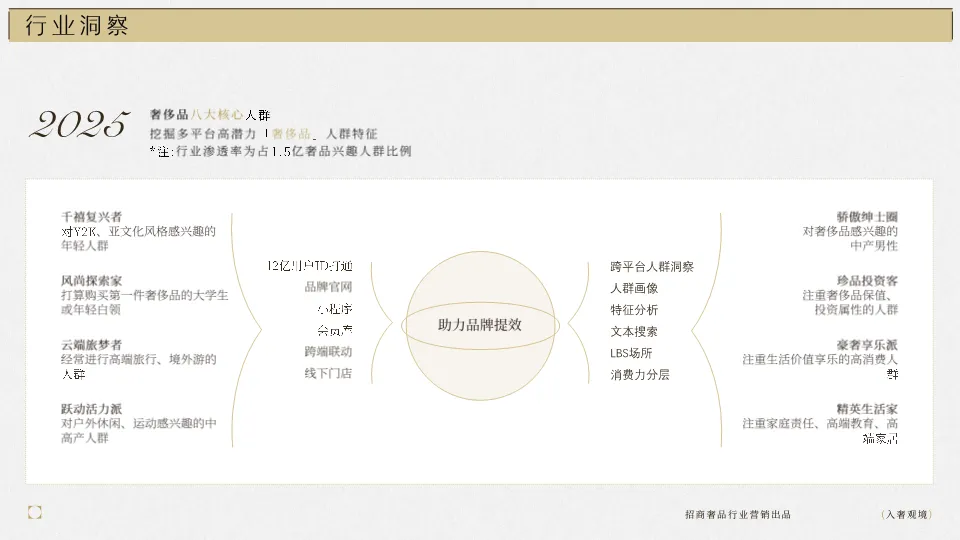Click description '对Y2K、亚文化风格感兴趣的年轻人群'

[x=138, y=238]
